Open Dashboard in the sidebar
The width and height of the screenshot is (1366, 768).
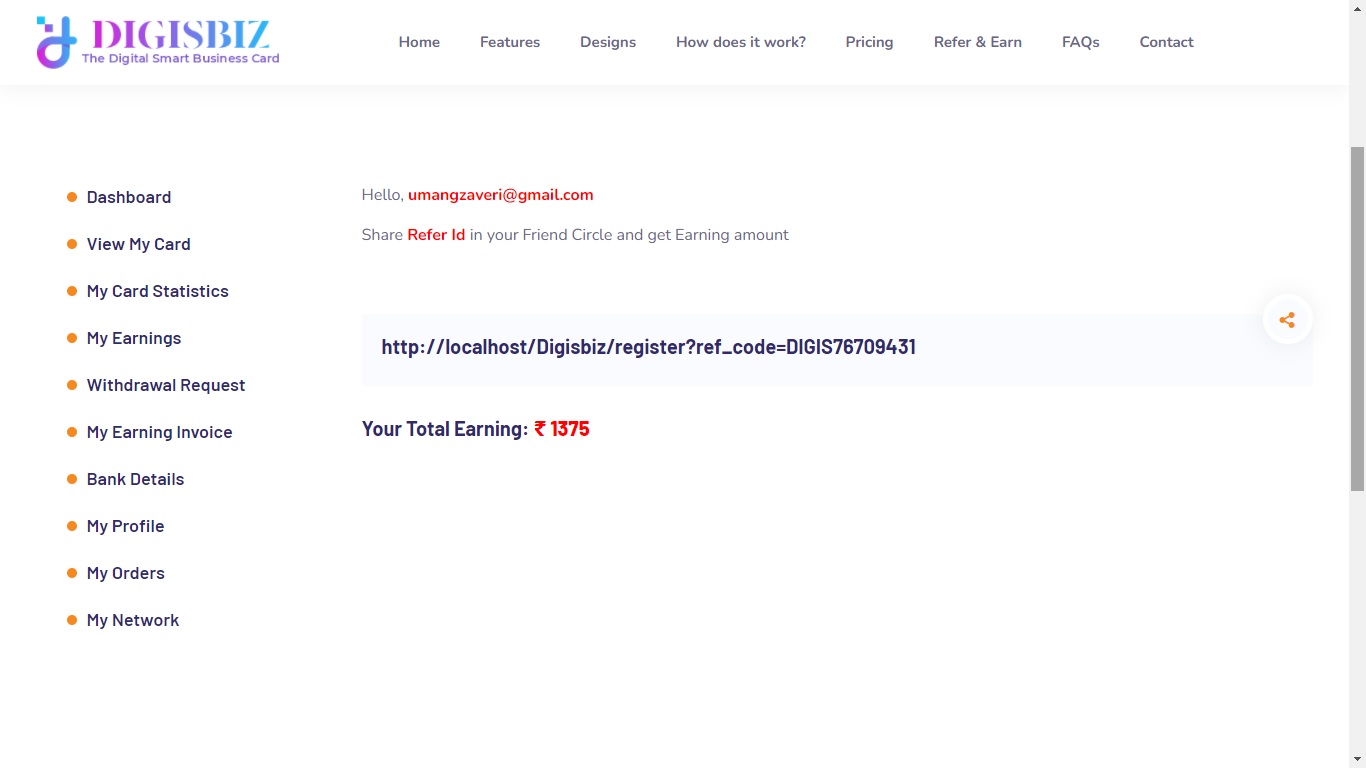128,197
